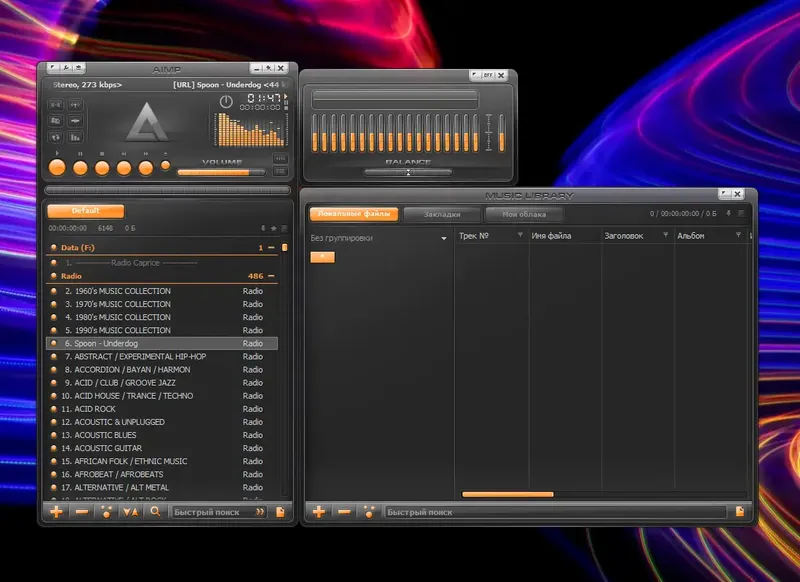
Task: Click the star favorites icon in the playlist header
Action: [x=273, y=228]
